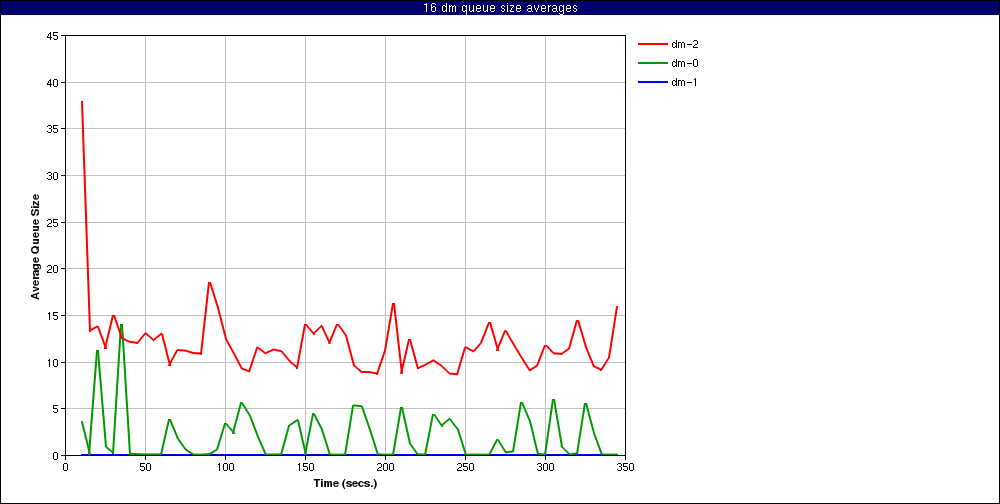Image resolution: width=1000 pixels, height=504 pixels.
Task: Click the blue dm-1 legend line swatch
Action: pos(652,82)
